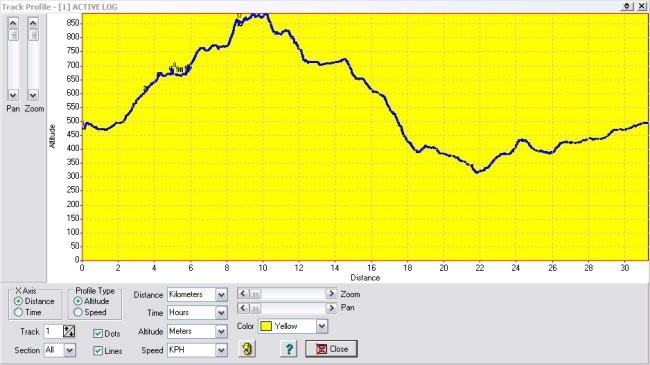
Task: Click the horizontal Zoom slider thumb
Action: pyautogui.click(x=255, y=294)
